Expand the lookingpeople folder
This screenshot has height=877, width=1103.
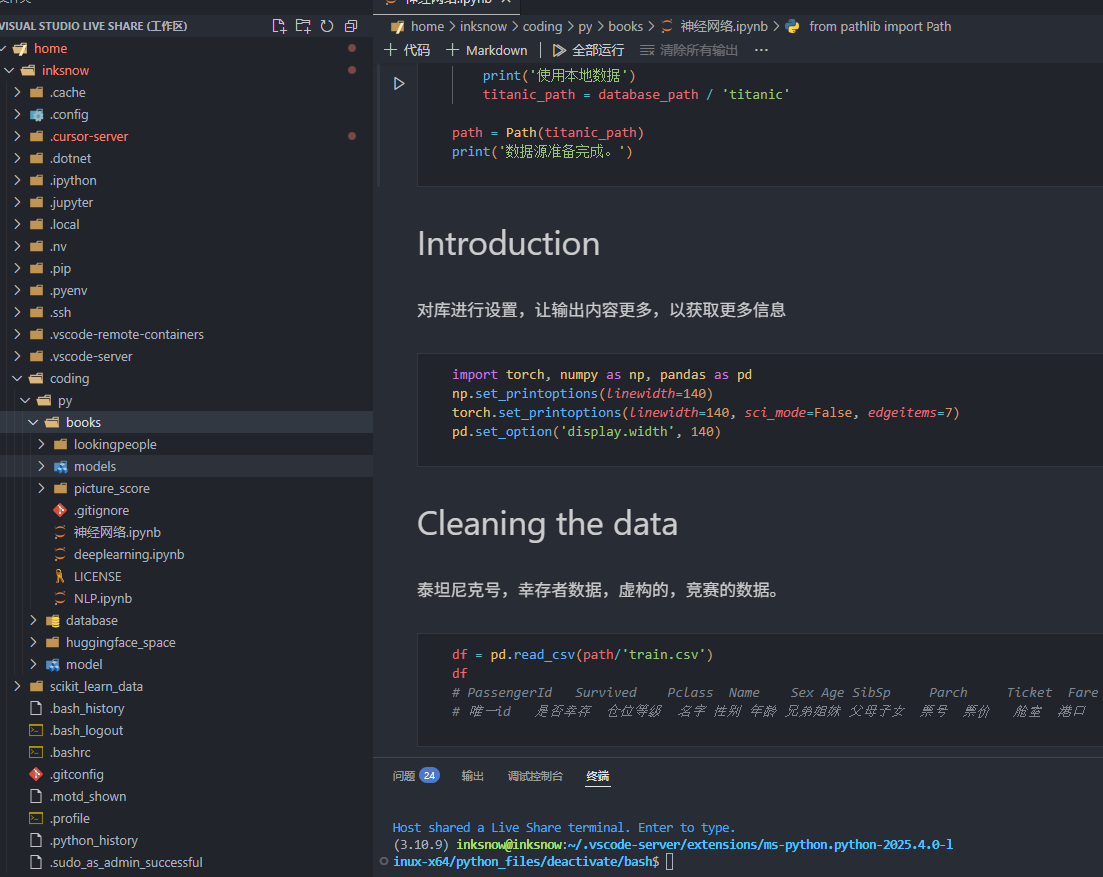(x=42, y=444)
